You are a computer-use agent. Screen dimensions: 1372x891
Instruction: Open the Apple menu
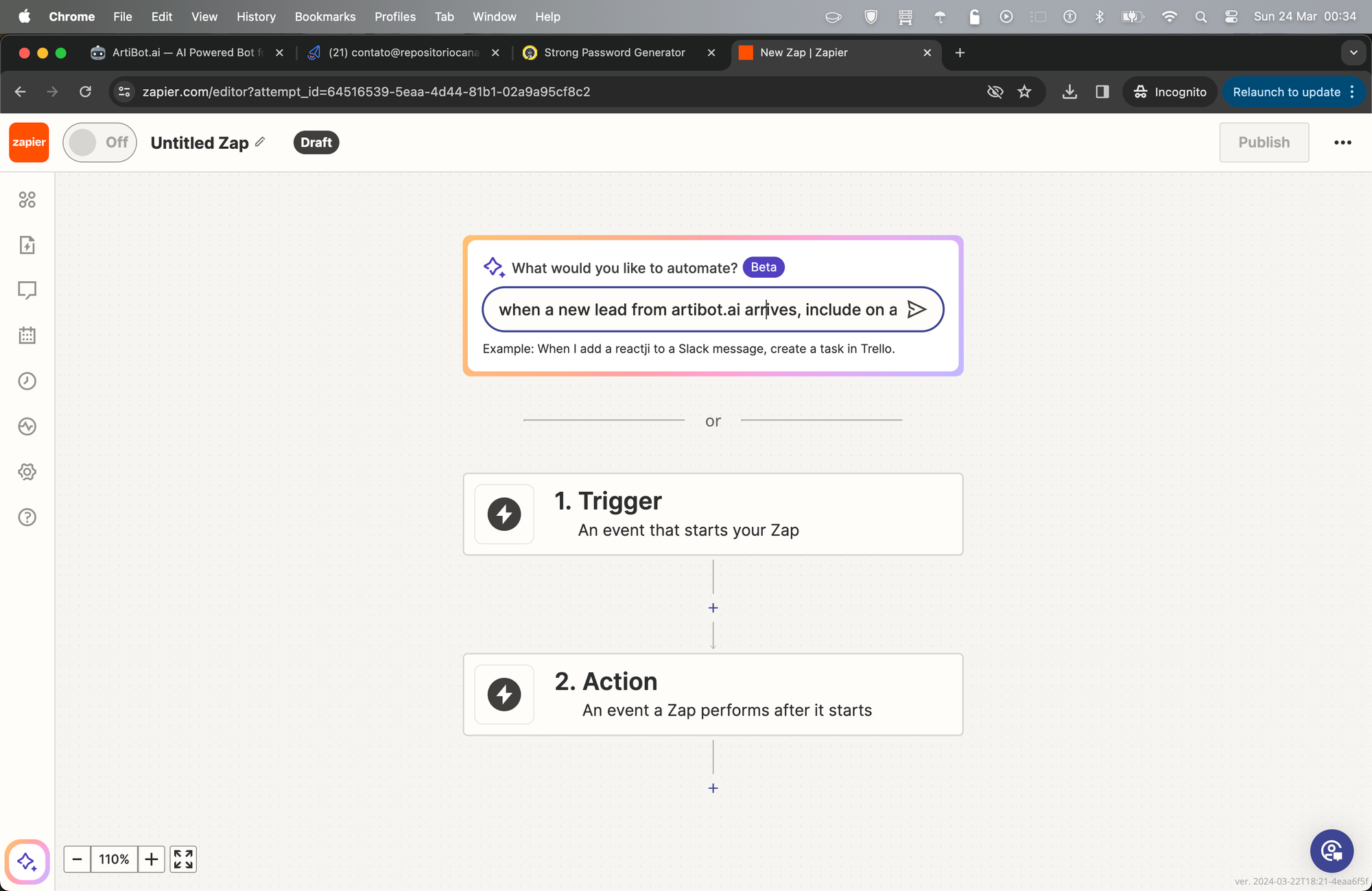click(x=25, y=16)
